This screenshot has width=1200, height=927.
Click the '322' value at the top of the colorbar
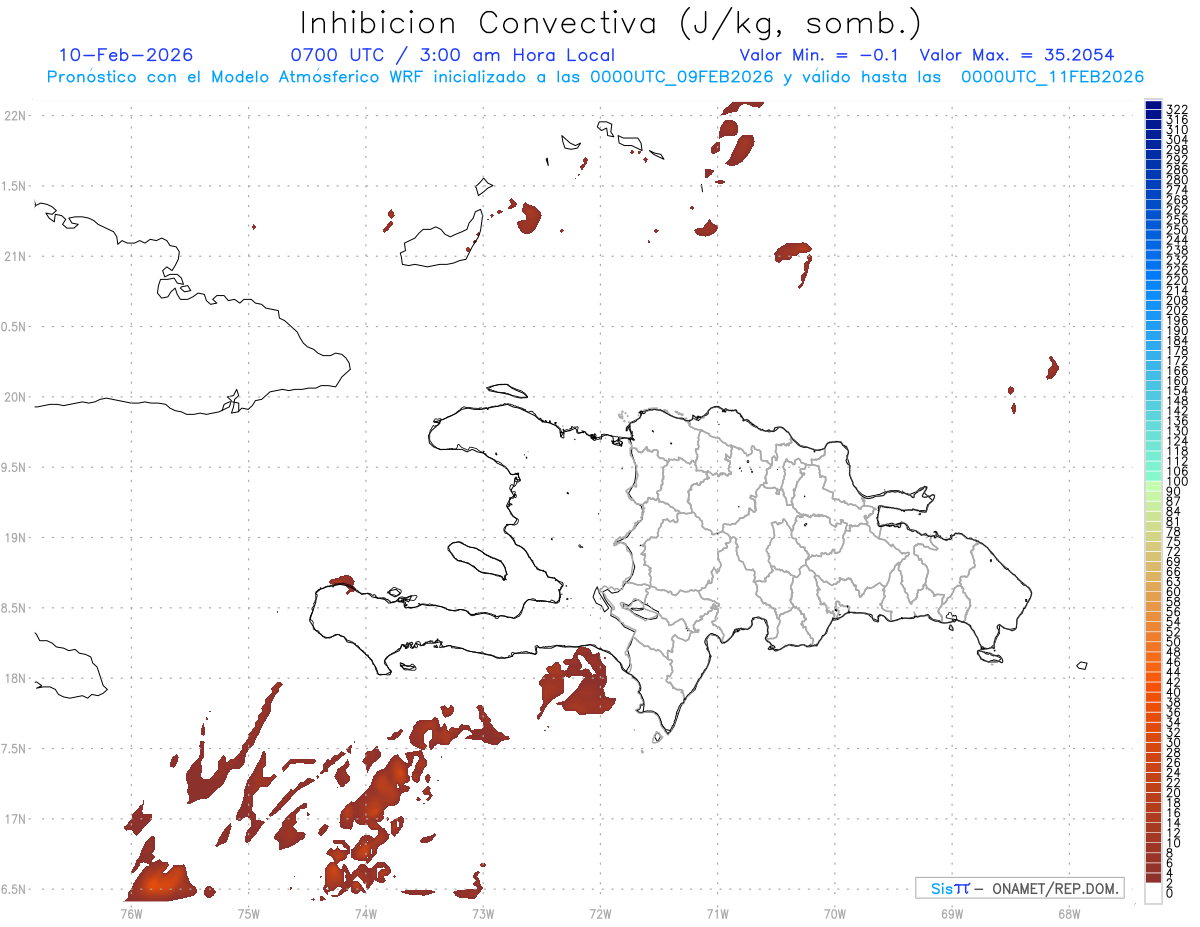pos(1177,108)
